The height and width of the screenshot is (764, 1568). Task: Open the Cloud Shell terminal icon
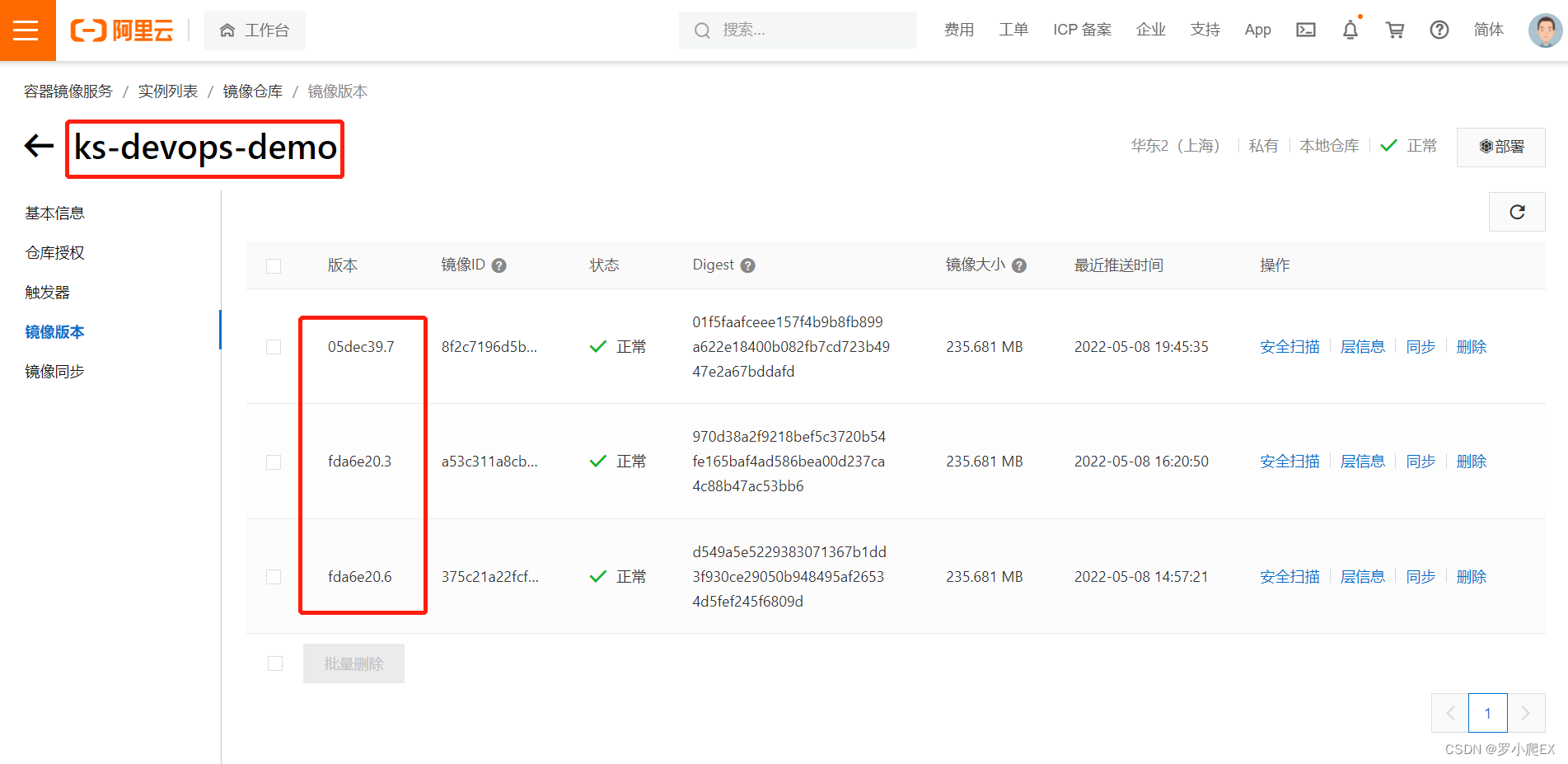point(1305,30)
